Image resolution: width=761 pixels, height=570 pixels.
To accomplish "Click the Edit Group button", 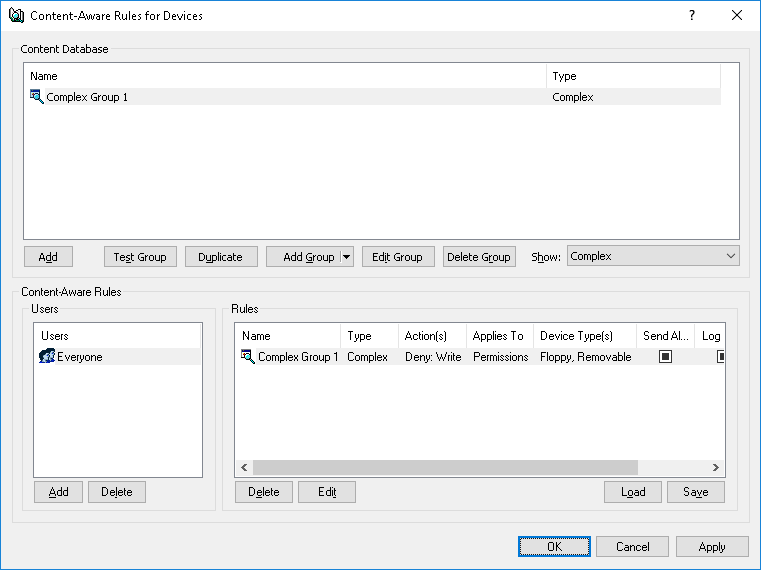I will coord(397,257).
